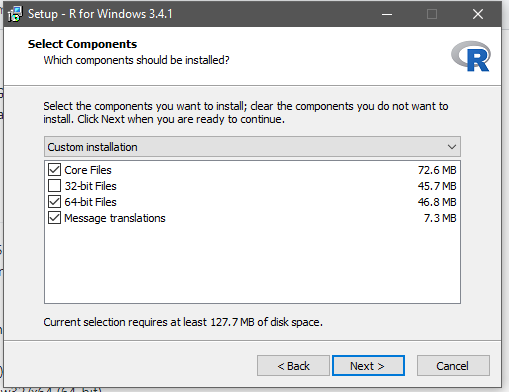Screen dimensions: 509x392
Task: Enable the 32-bit Files checkbox
Action: [x=54, y=186]
